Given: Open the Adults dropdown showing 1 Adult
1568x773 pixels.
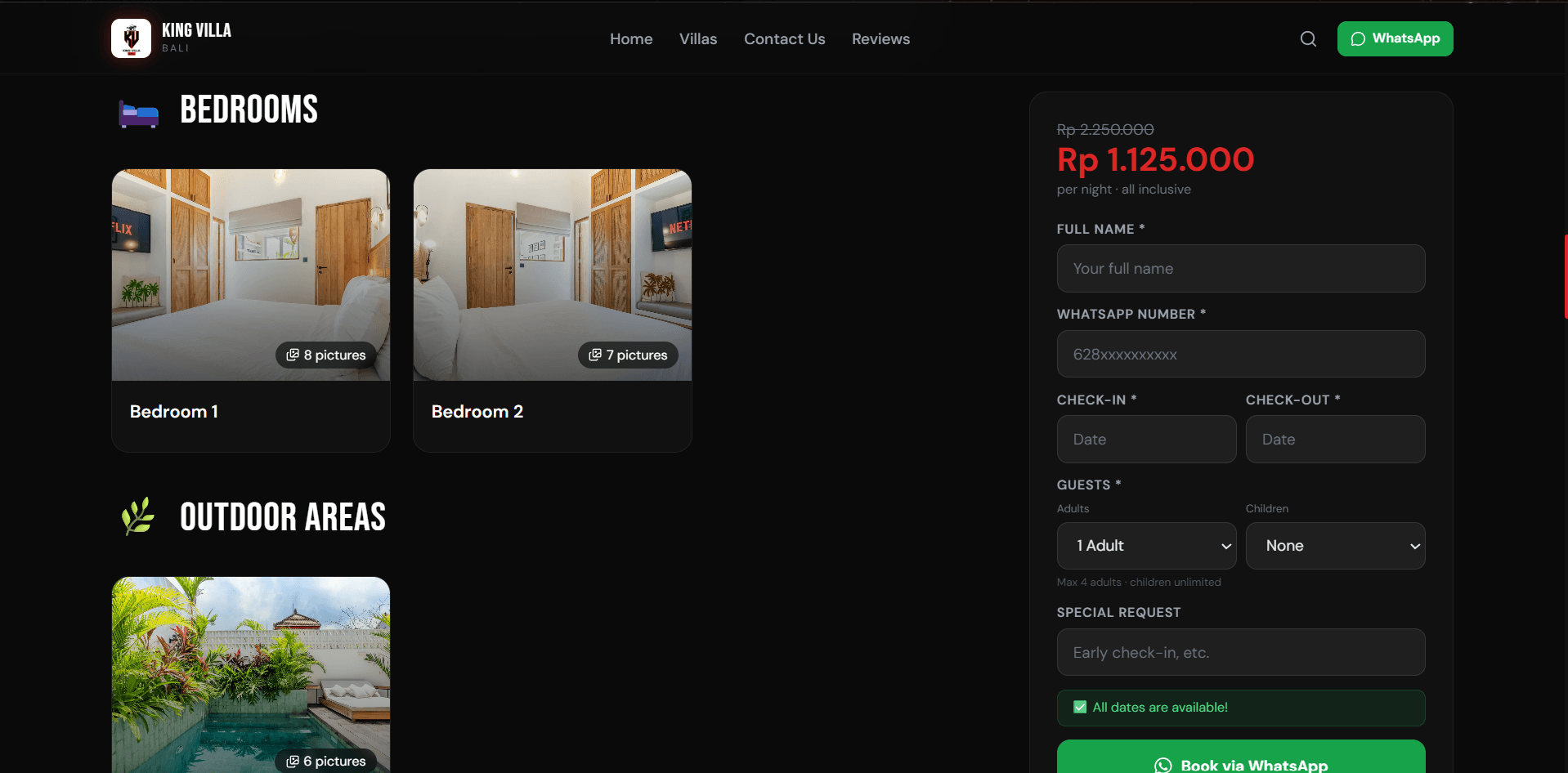Looking at the screenshot, I should click(1146, 546).
